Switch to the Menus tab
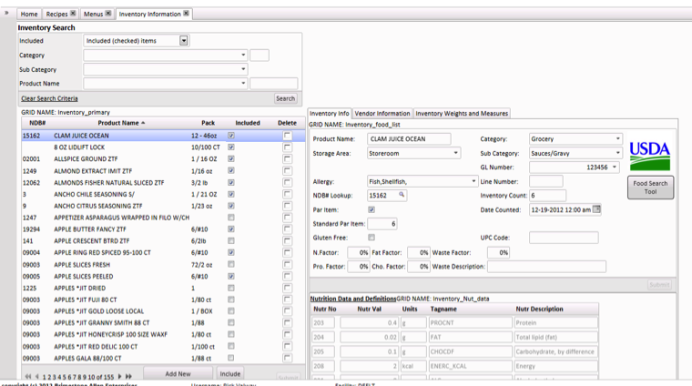Image resolution: width=692 pixels, height=386 pixels. pos(93,14)
